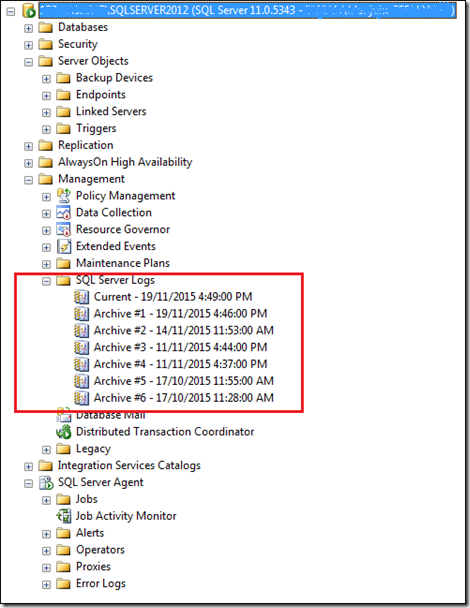
Task: Select 'Archive #3 - 11/11/2015 4:44:00 PM'
Action: point(181,347)
